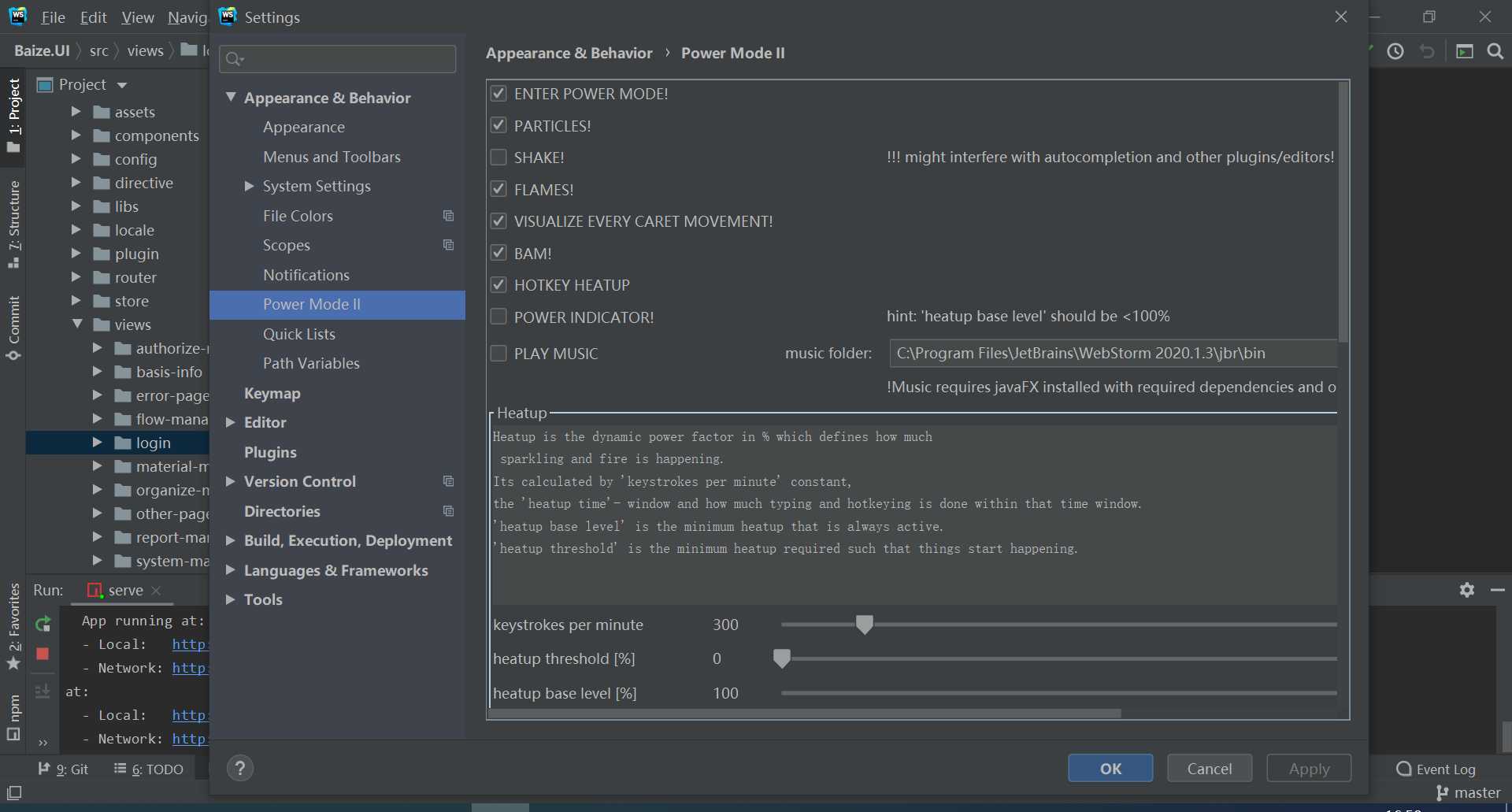This screenshot has height=812, width=1512.
Task: Enable the SHAKE! checkbox
Action: point(498,158)
